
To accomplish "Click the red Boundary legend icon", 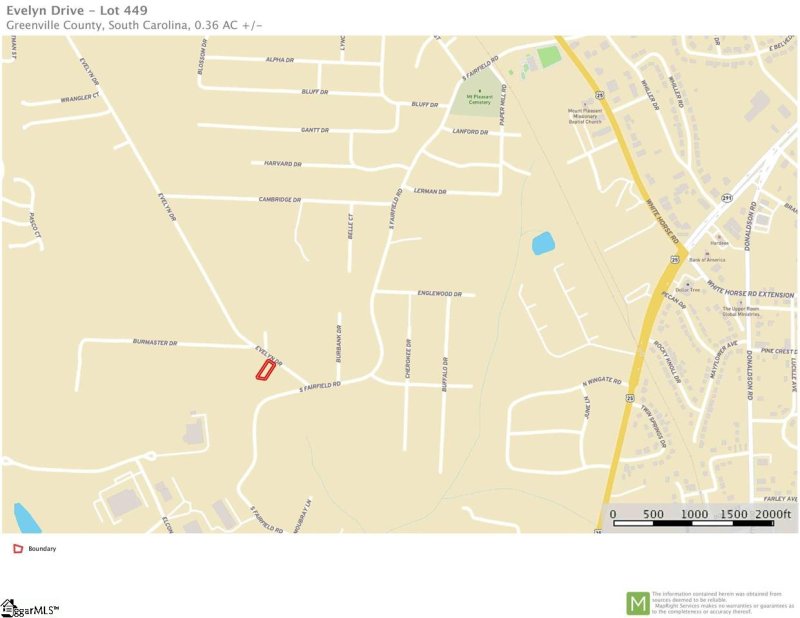I will tap(18, 549).
